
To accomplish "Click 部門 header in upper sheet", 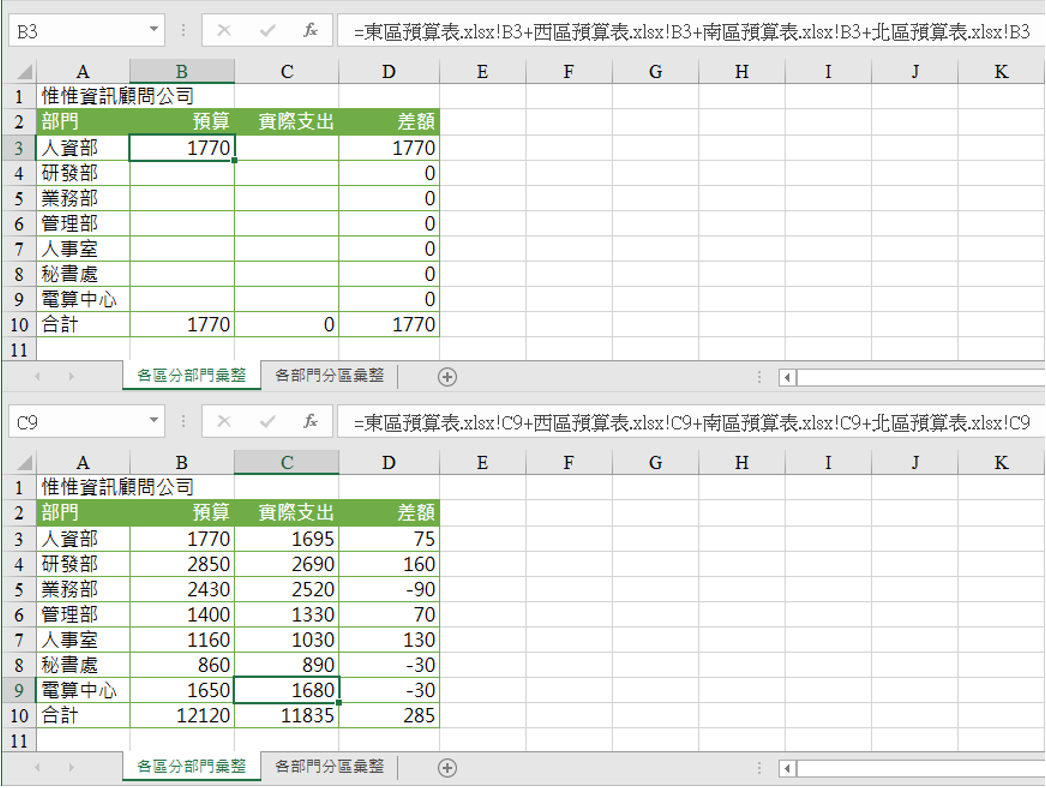I will tap(83, 121).
